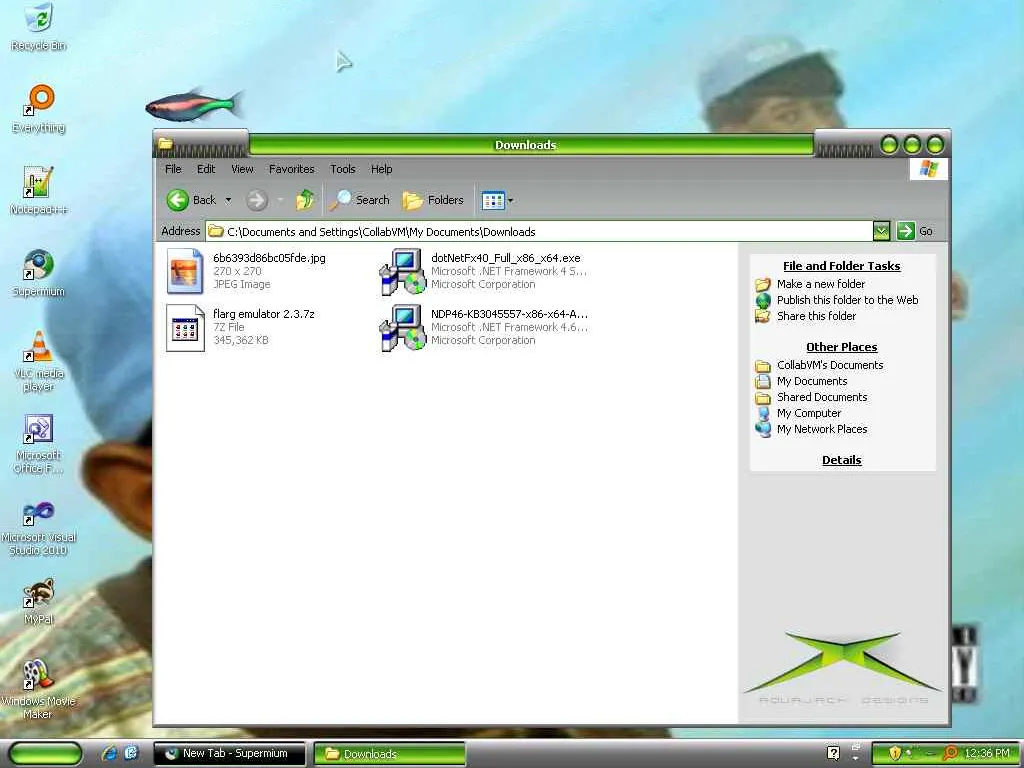Screen dimensions: 1024x768
Task: Open Notepad++ from the desktop
Action: point(39,191)
